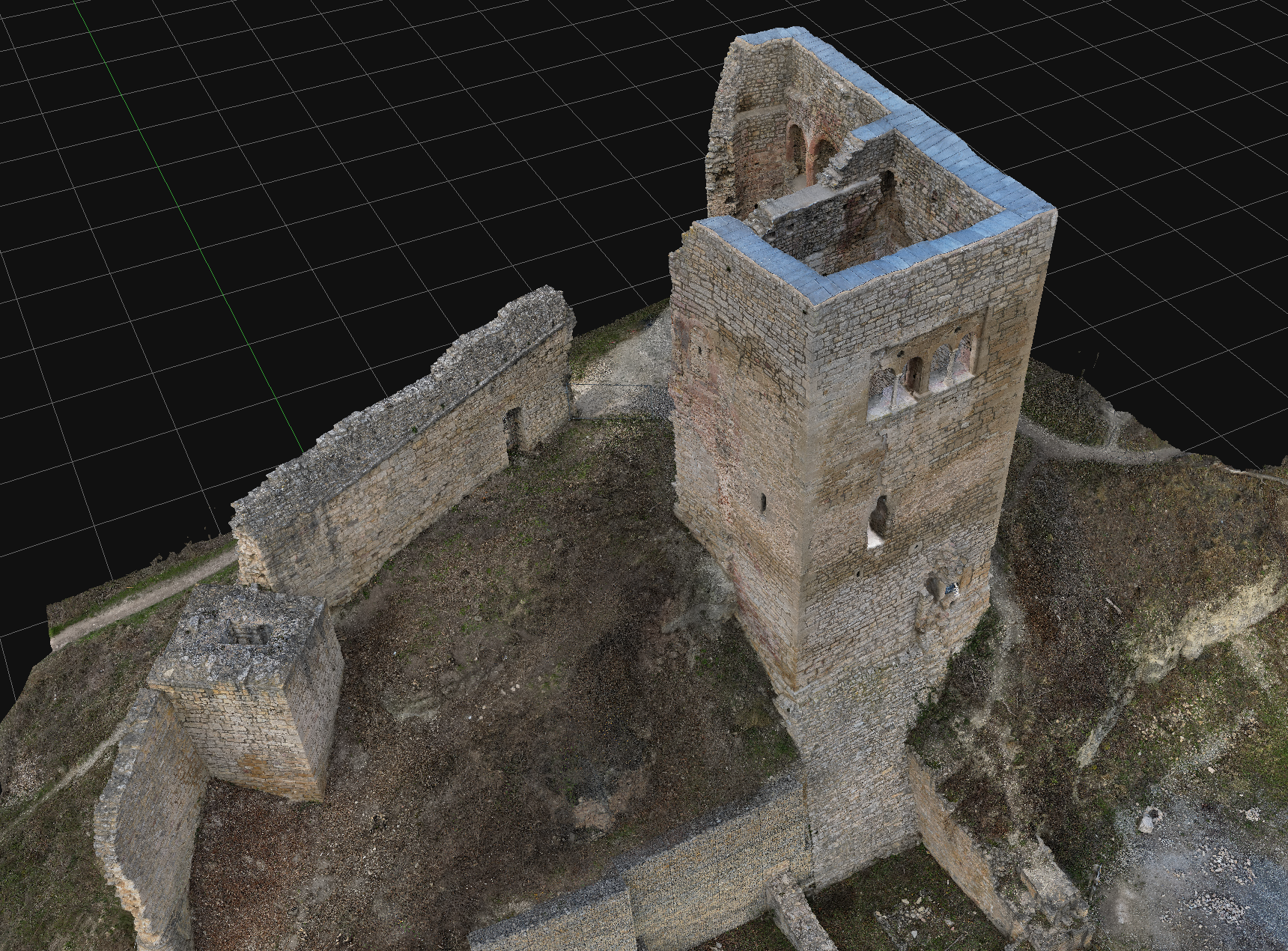Click the blue capped top edge of the tower
The height and width of the screenshot is (951, 1288).
[x=929, y=247]
